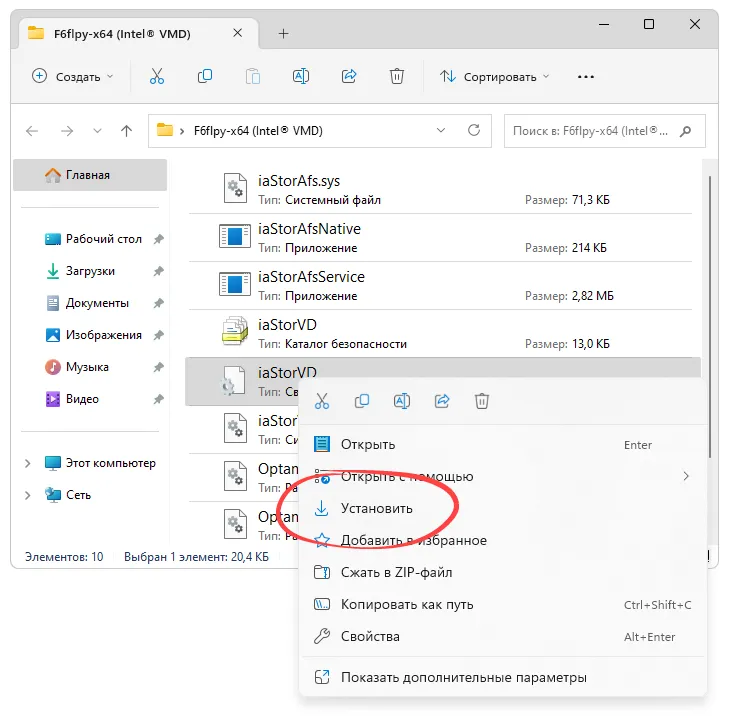Select the iaStorVD security catalog icon
The image size is (735, 716).
coord(235,332)
